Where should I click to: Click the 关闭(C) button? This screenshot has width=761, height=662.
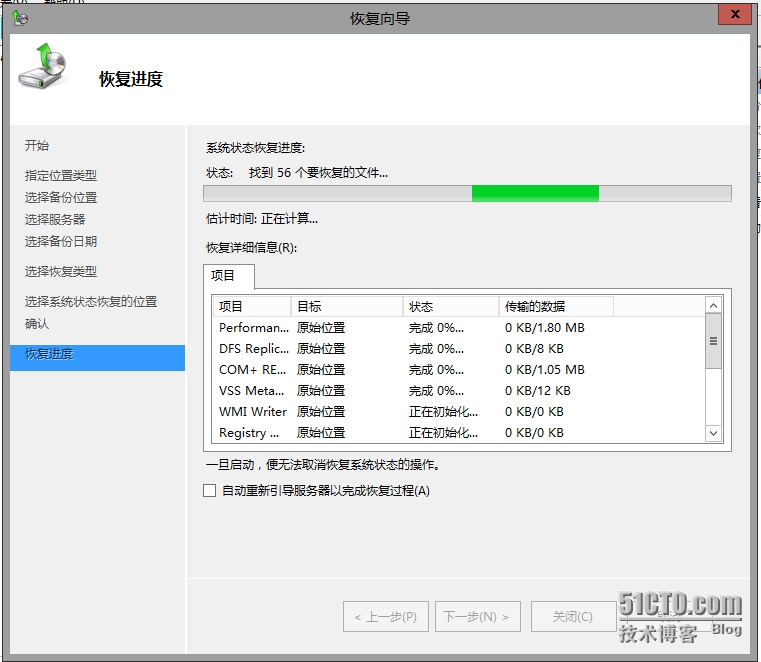click(x=573, y=617)
